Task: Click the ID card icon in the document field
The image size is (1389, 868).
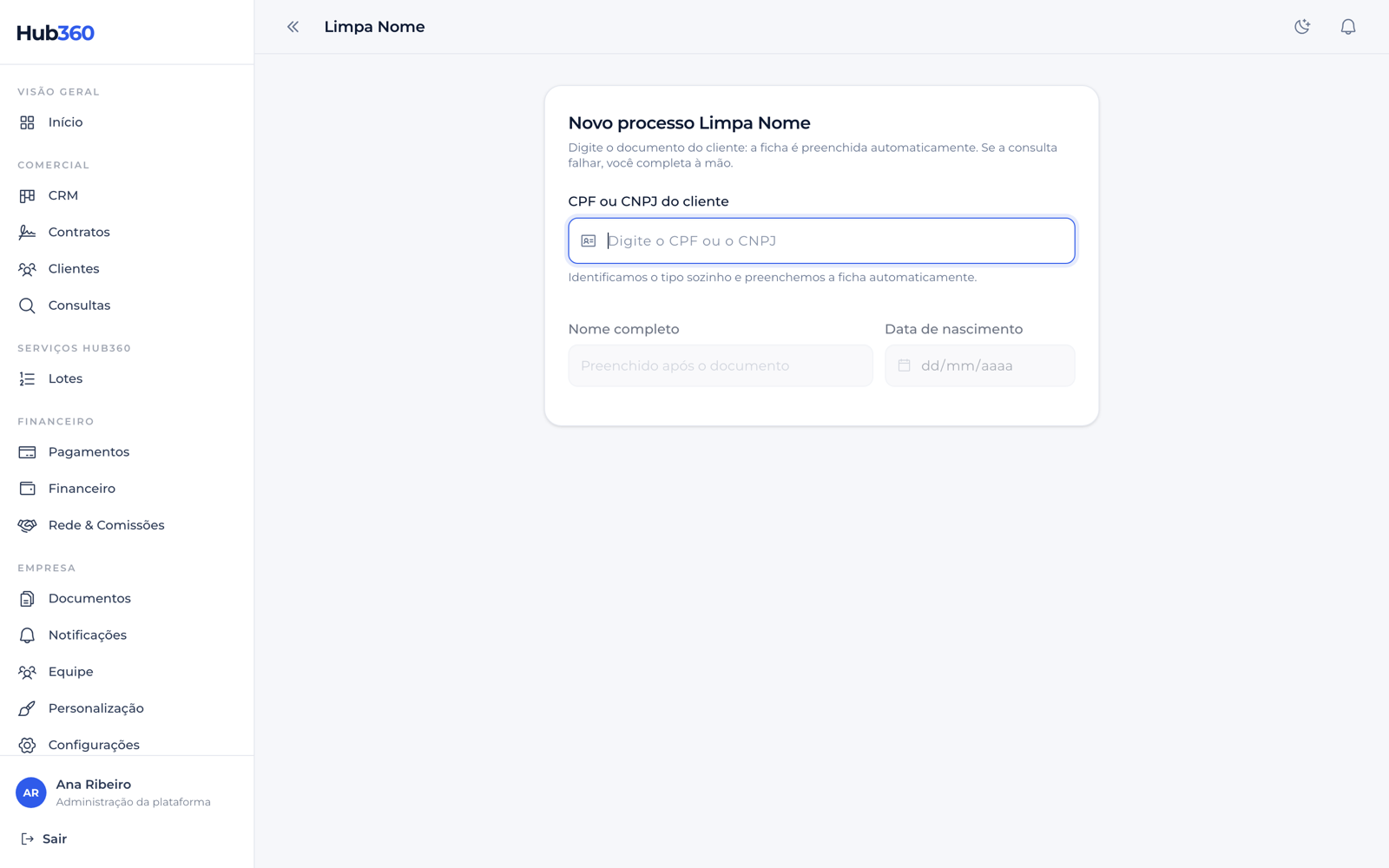Action: pyautogui.click(x=589, y=240)
